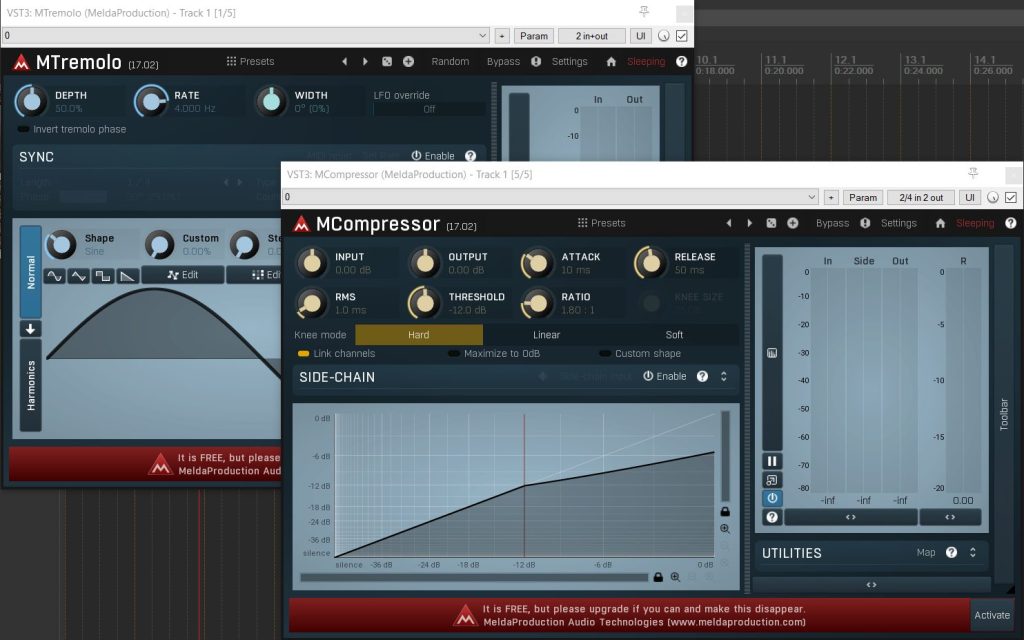Load next preset in MTremolo
The height and width of the screenshot is (640, 1024).
coord(365,61)
